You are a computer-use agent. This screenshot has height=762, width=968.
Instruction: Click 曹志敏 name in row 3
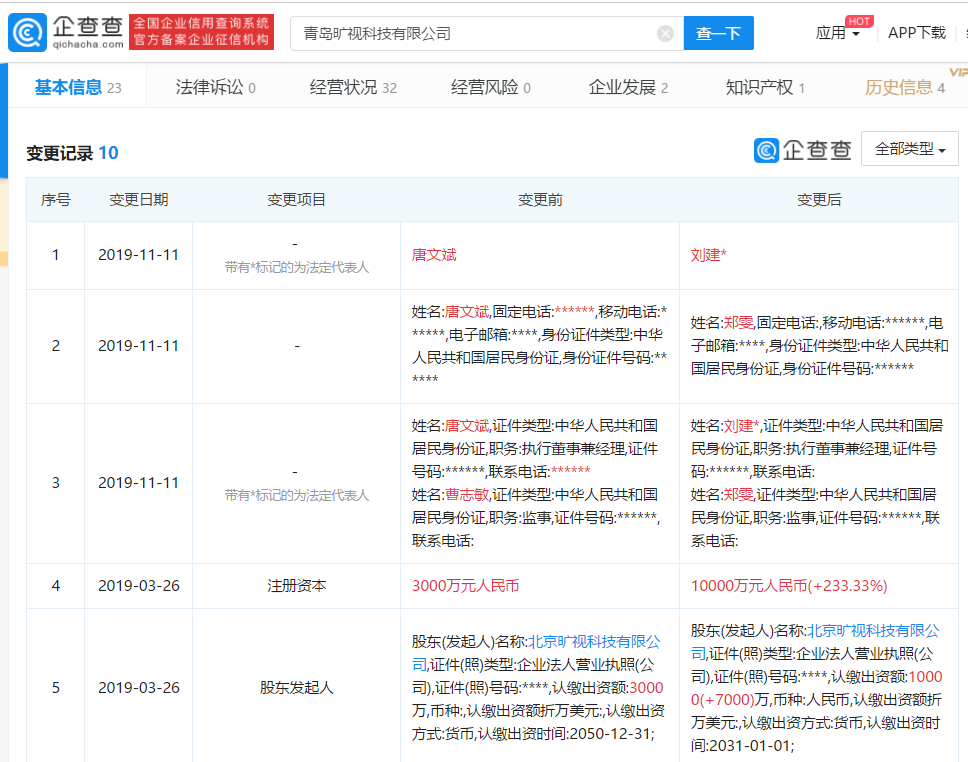pyautogui.click(x=467, y=495)
